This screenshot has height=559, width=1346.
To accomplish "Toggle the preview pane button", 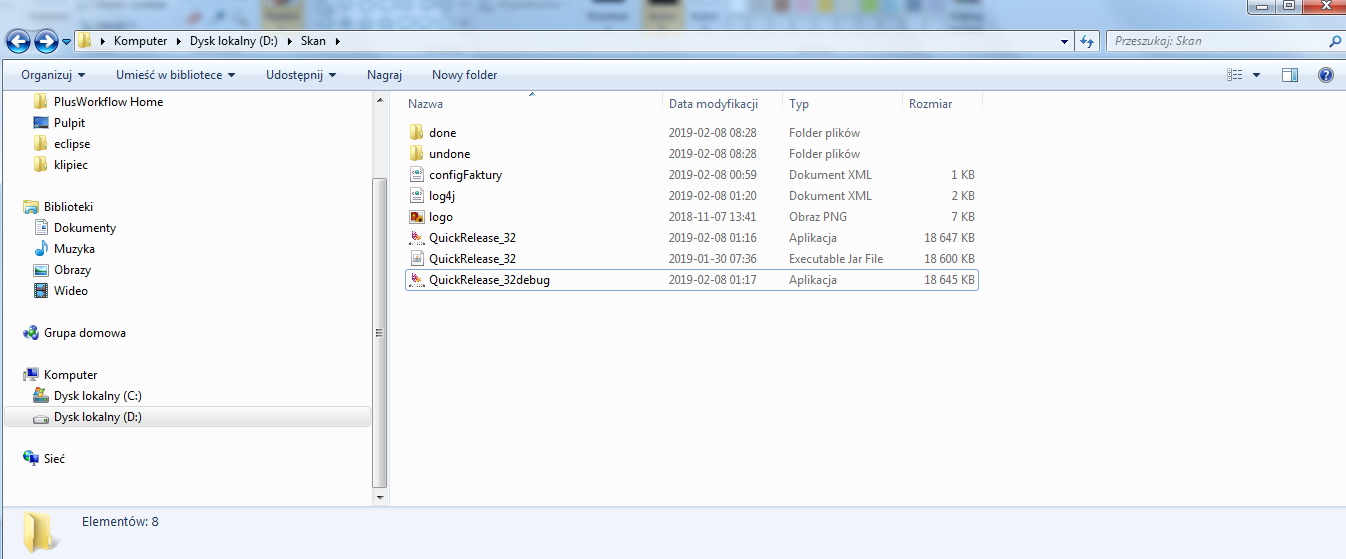I will pos(1290,75).
